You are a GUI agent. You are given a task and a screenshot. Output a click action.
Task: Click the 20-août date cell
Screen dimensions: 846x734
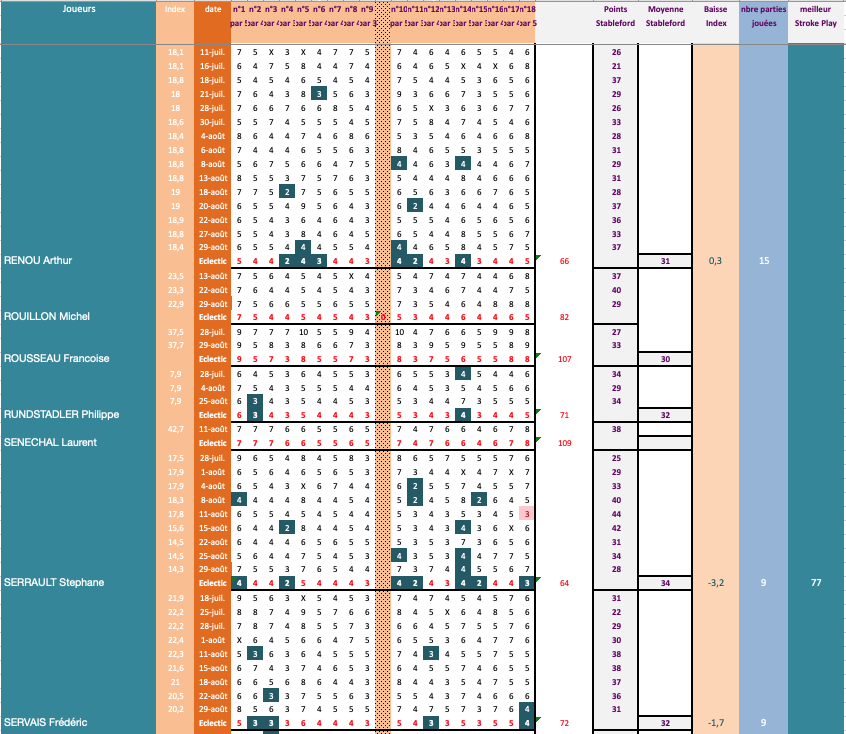213,206
